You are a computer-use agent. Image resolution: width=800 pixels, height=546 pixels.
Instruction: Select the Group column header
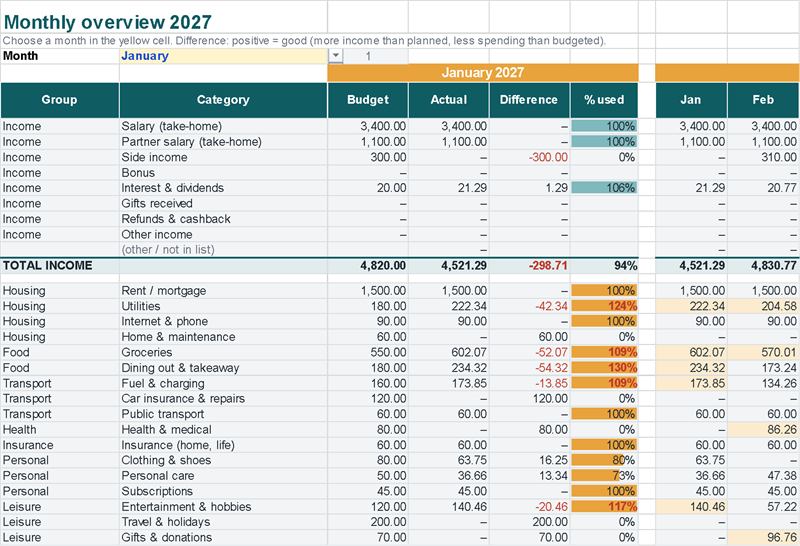pyautogui.click(x=60, y=100)
